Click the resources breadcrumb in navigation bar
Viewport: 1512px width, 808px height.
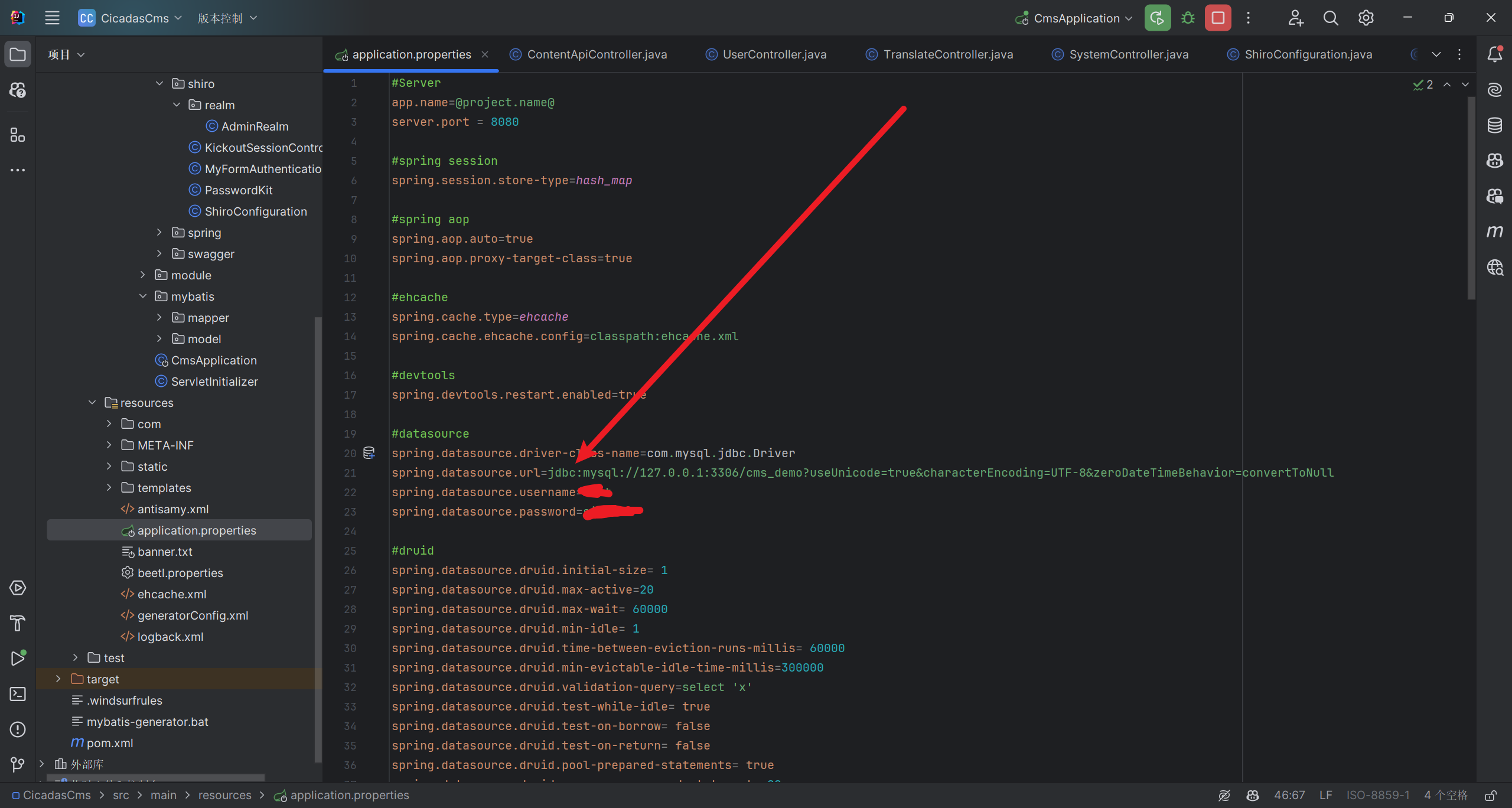point(224,796)
